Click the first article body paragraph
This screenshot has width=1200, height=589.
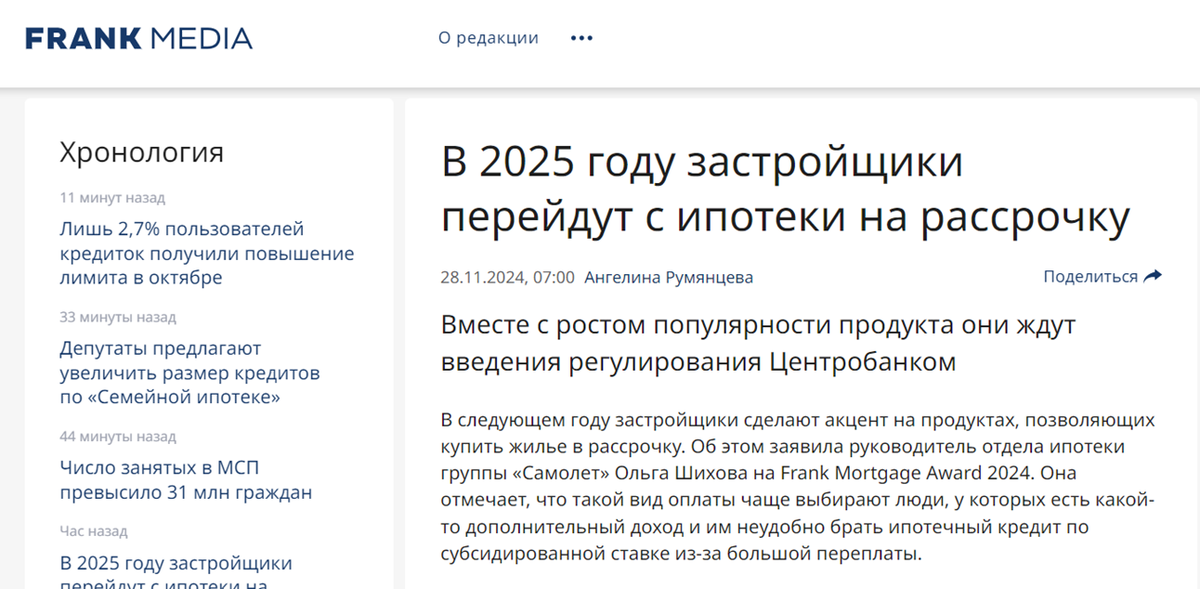click(x=798, y=486)
